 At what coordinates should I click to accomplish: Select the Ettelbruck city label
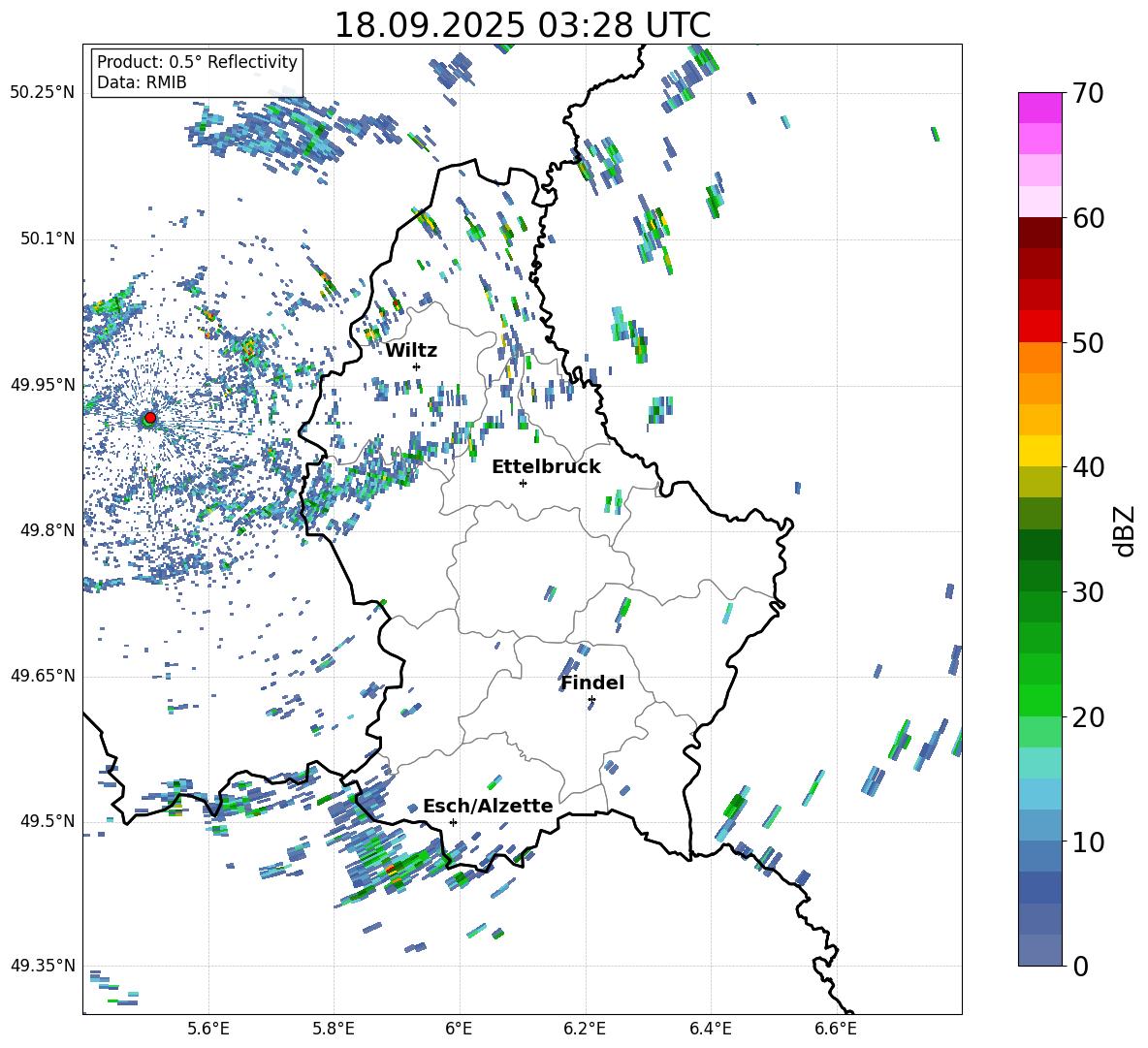pos(546,466)
